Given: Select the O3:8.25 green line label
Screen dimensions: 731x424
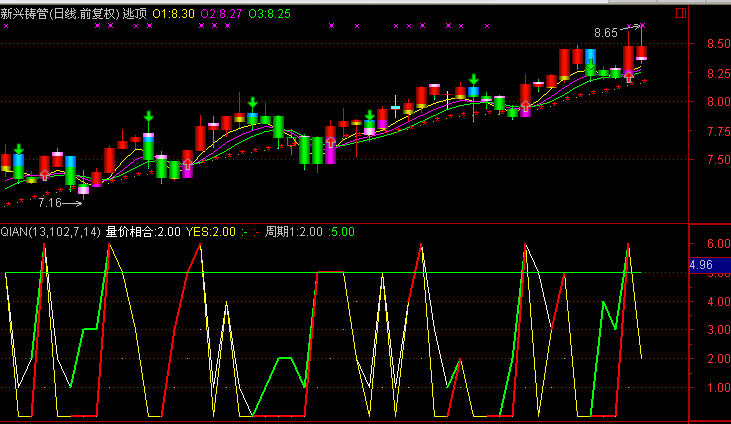Looking at the screenshot, I should click(270, 13).
